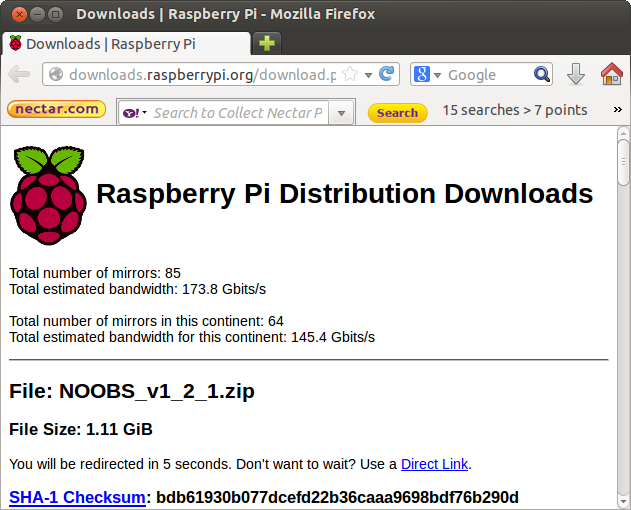Viewport: 631px width, 510px height.
Task: Open the Nectar search box dropdown arrow
Action: point(341,113)
